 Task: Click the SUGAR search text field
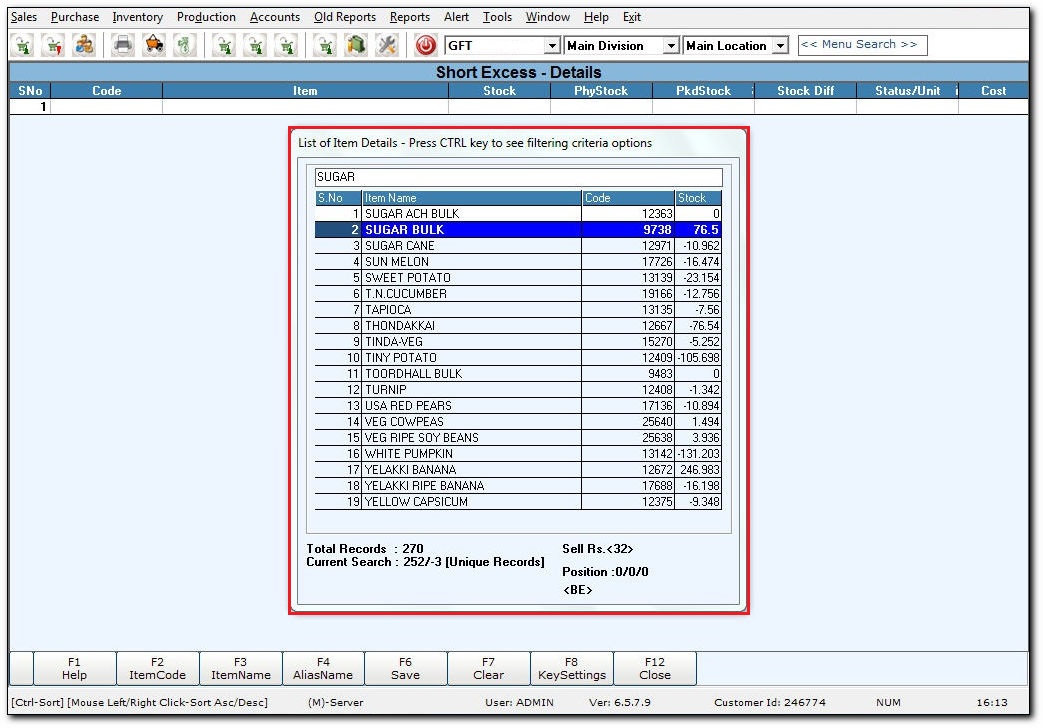pyautogui.click(x=518, y=177)
